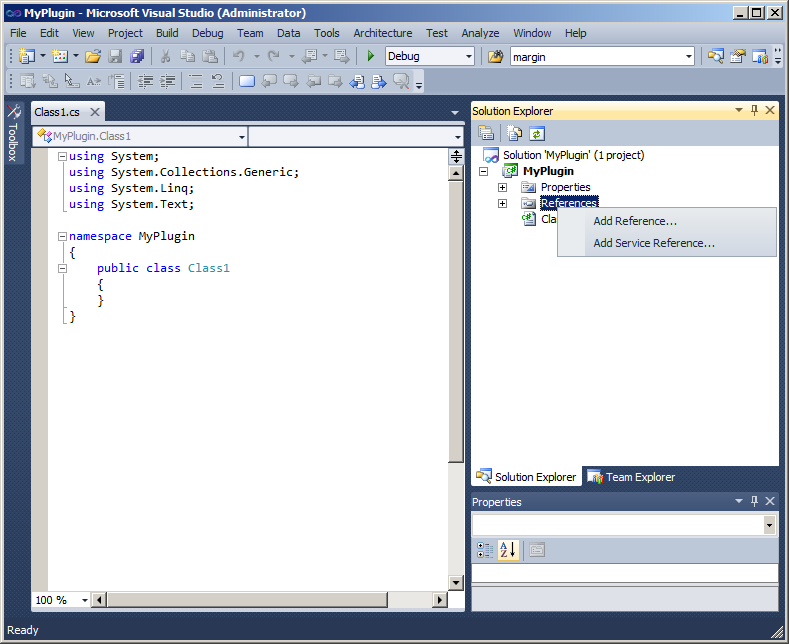The image size is (789, 644).
Task: Click into the margin search input field
Action: [596, 56]
